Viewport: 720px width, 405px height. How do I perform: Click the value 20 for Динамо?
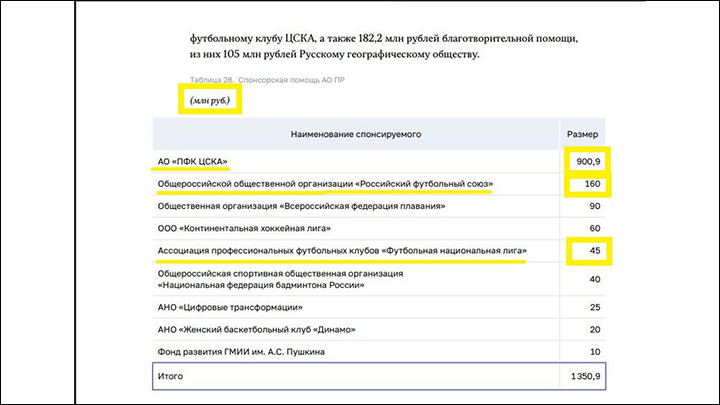[594, 329]
